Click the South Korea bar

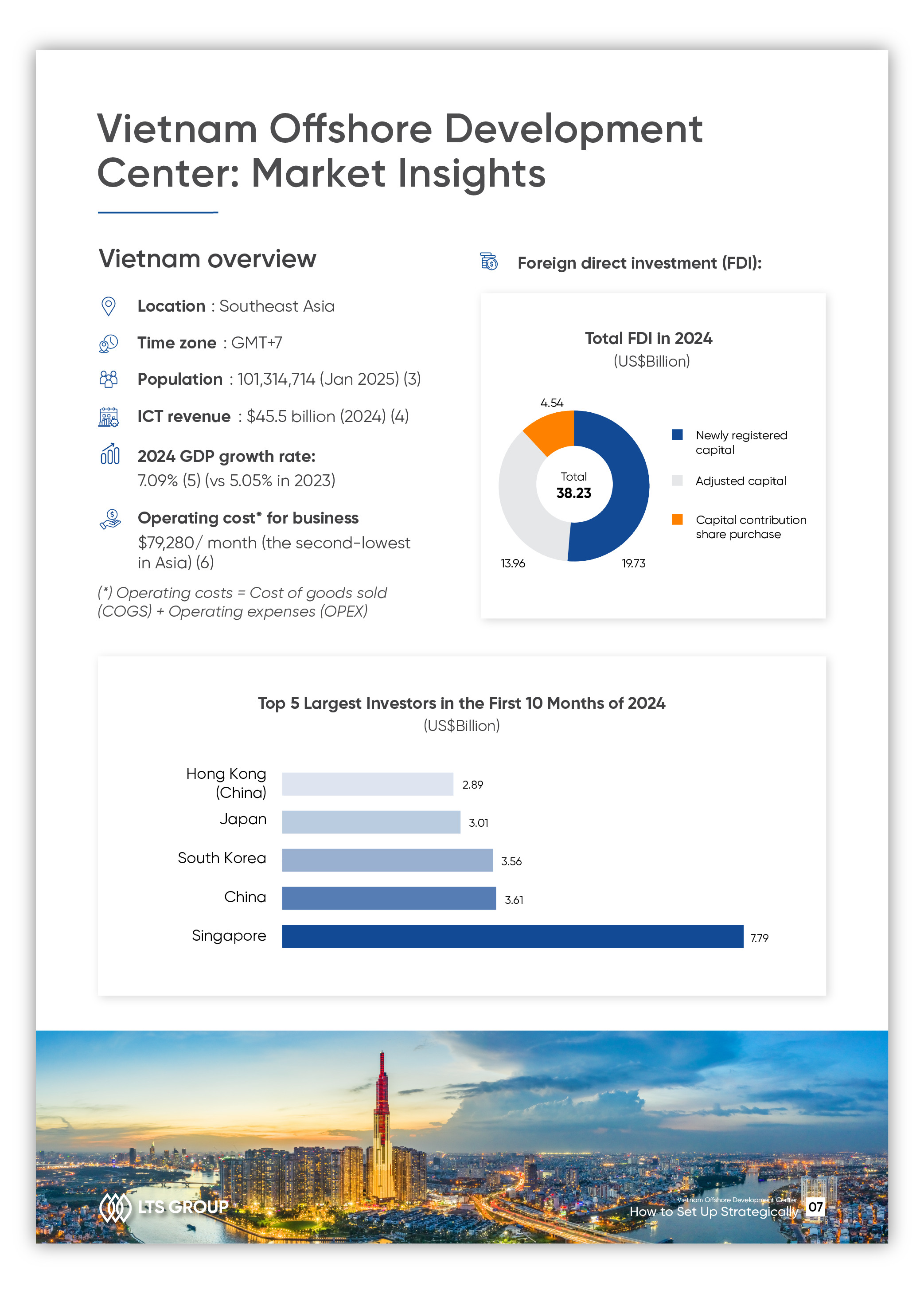click(x=387, y=860)
